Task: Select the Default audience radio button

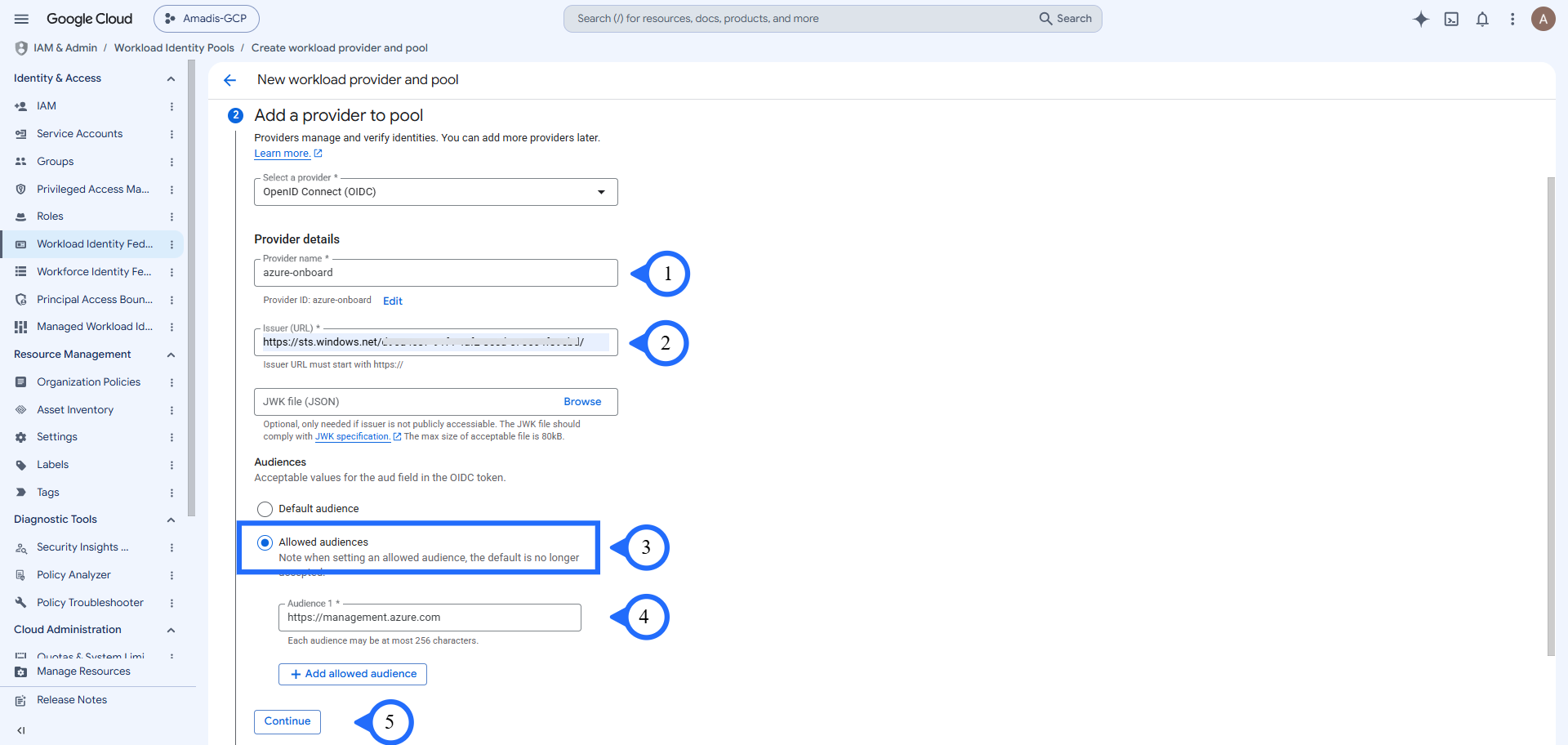Action: click(265, 509)
